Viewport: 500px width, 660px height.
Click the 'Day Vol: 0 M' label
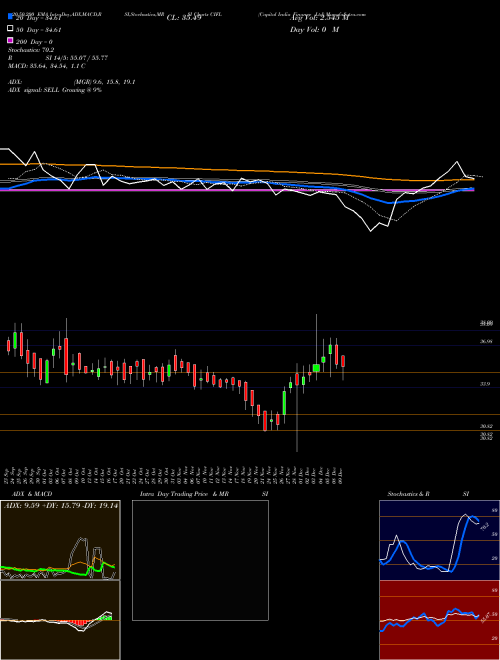(314, 29)
